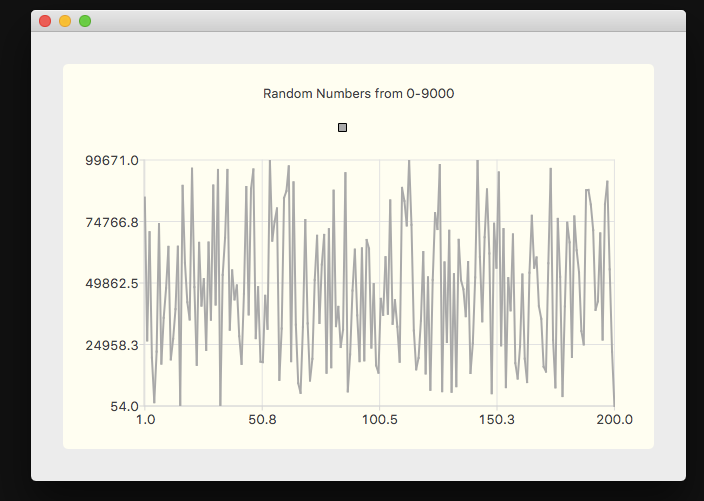Click the chart title 'Random Numbers from 0-9000'
Viewport: 704px width, 501px height.
358,93
